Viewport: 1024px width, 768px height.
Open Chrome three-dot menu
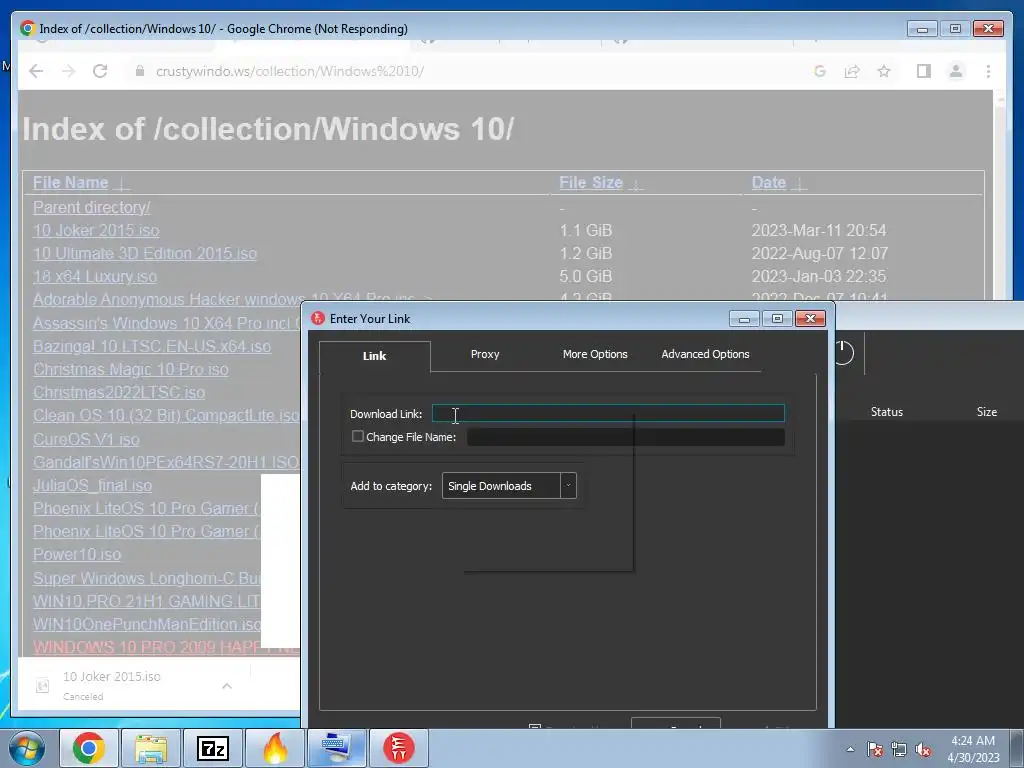(988, 71)
